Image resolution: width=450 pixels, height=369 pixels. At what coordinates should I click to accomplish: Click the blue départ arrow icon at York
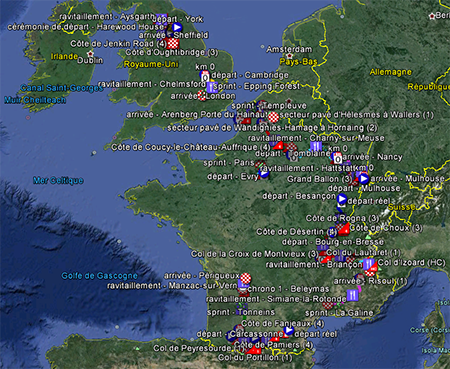[177, 27]
